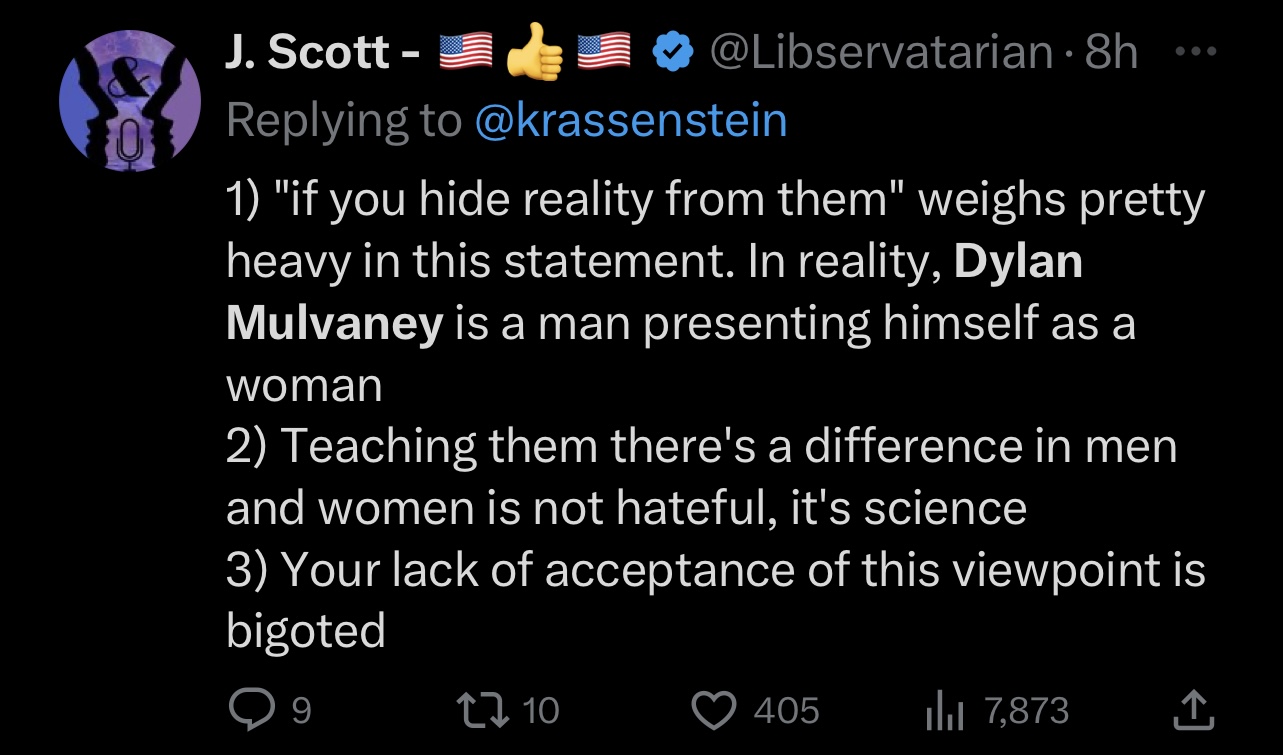Click the retweet count 10

tap(541, 711)
